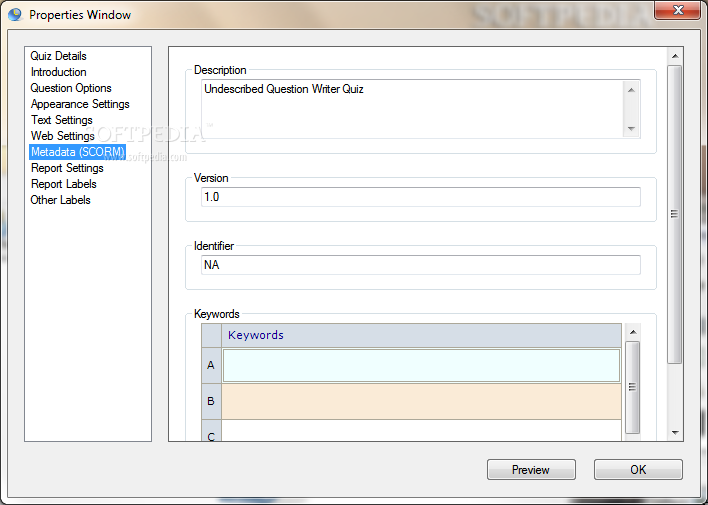The width and height of the screenshot is (708, 505).
Task: Select Report Labels entry
Action: coord(63,184)
